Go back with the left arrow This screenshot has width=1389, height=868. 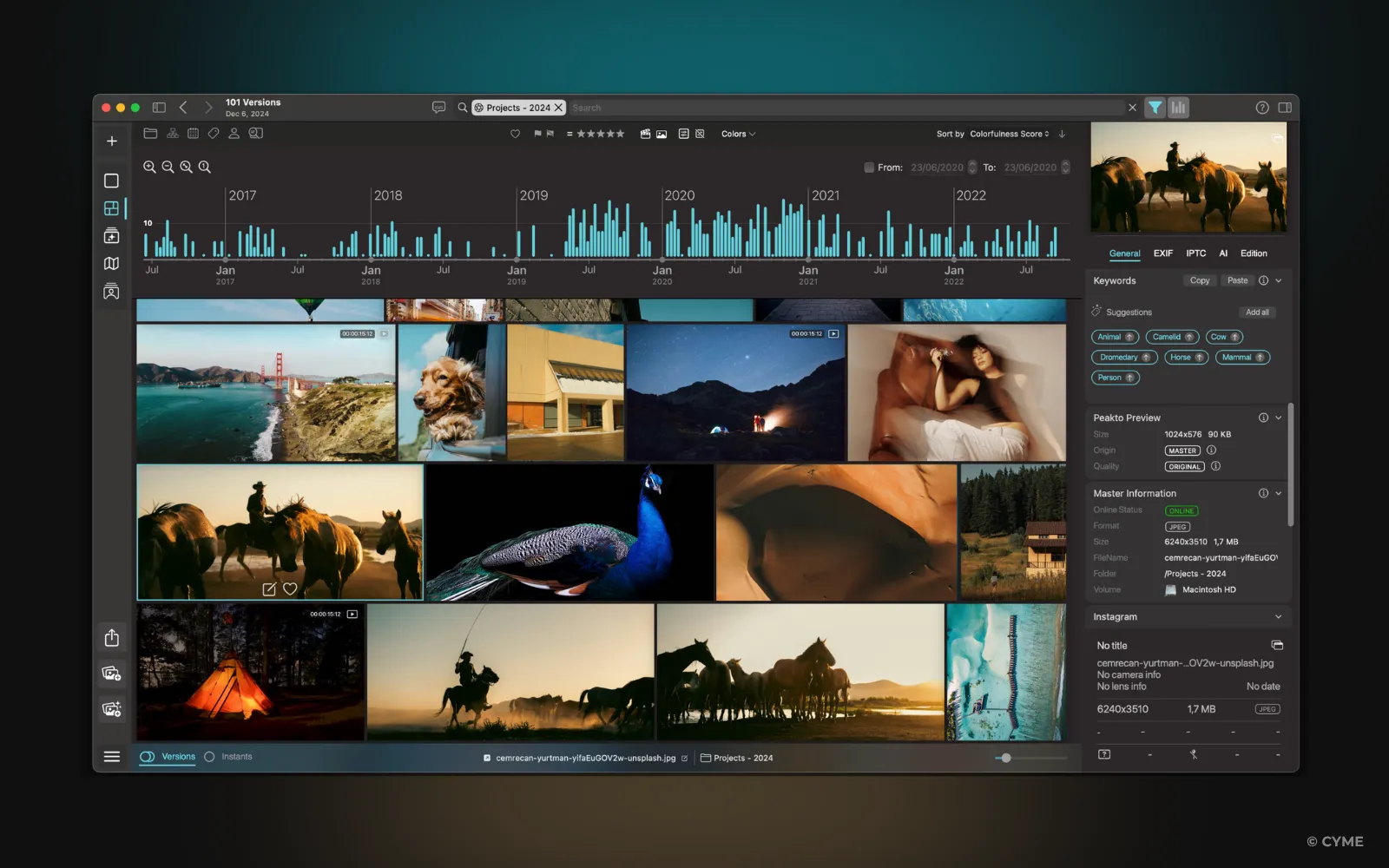(183, 108)
